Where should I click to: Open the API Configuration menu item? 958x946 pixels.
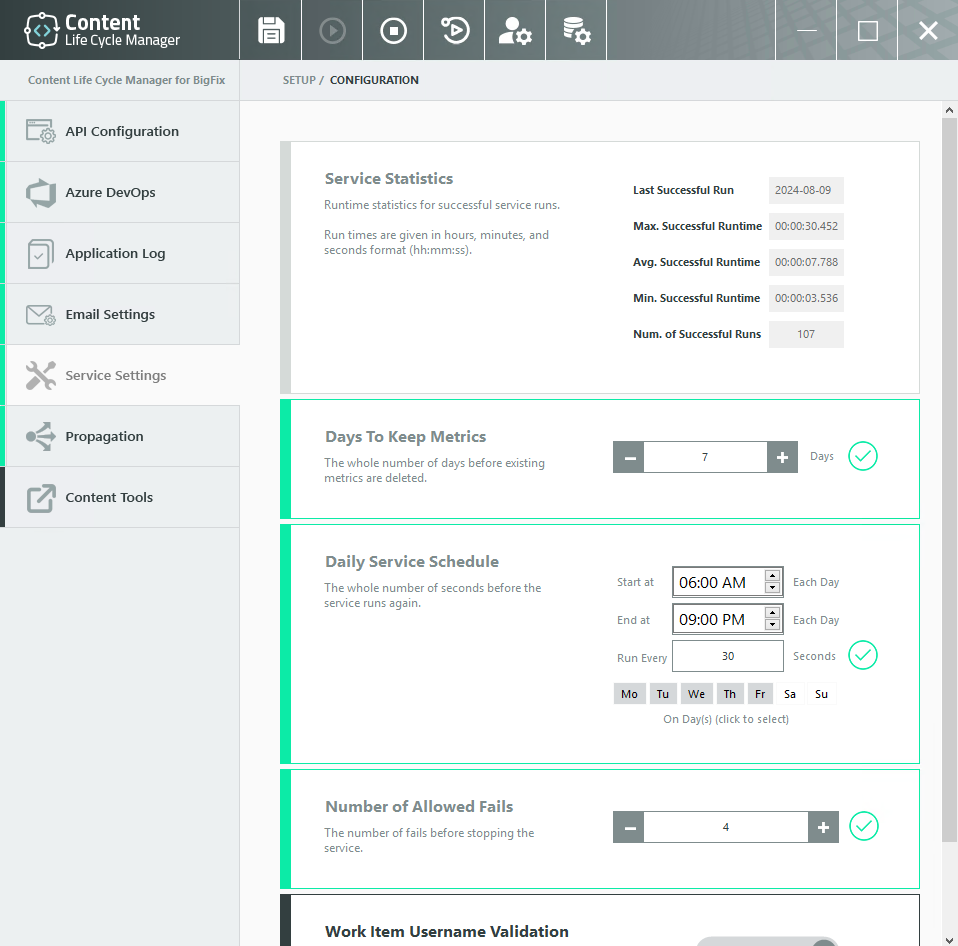pos(122,131)
